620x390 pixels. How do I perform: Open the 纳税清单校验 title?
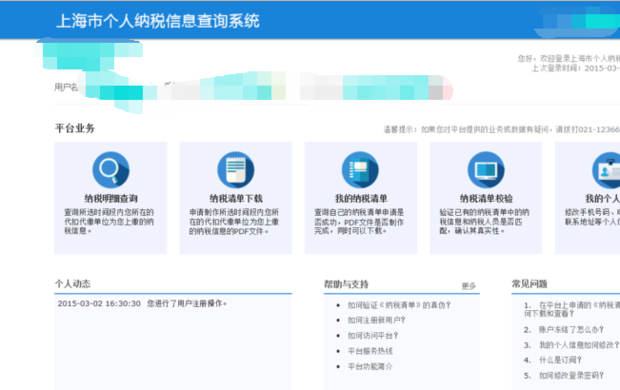click(486, 199)
